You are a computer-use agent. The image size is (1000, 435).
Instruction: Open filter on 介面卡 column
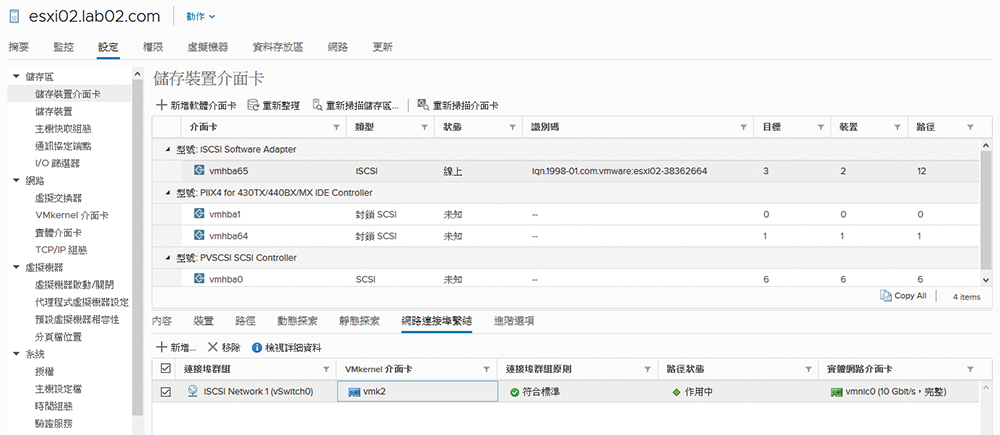click(336, 128)
